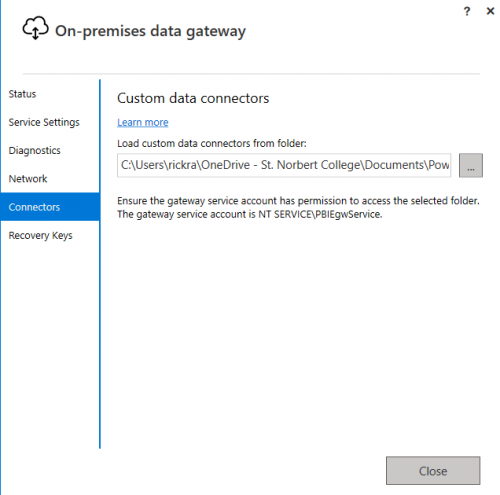Click the Ensure the gateway service account permission note

[298, 201]
